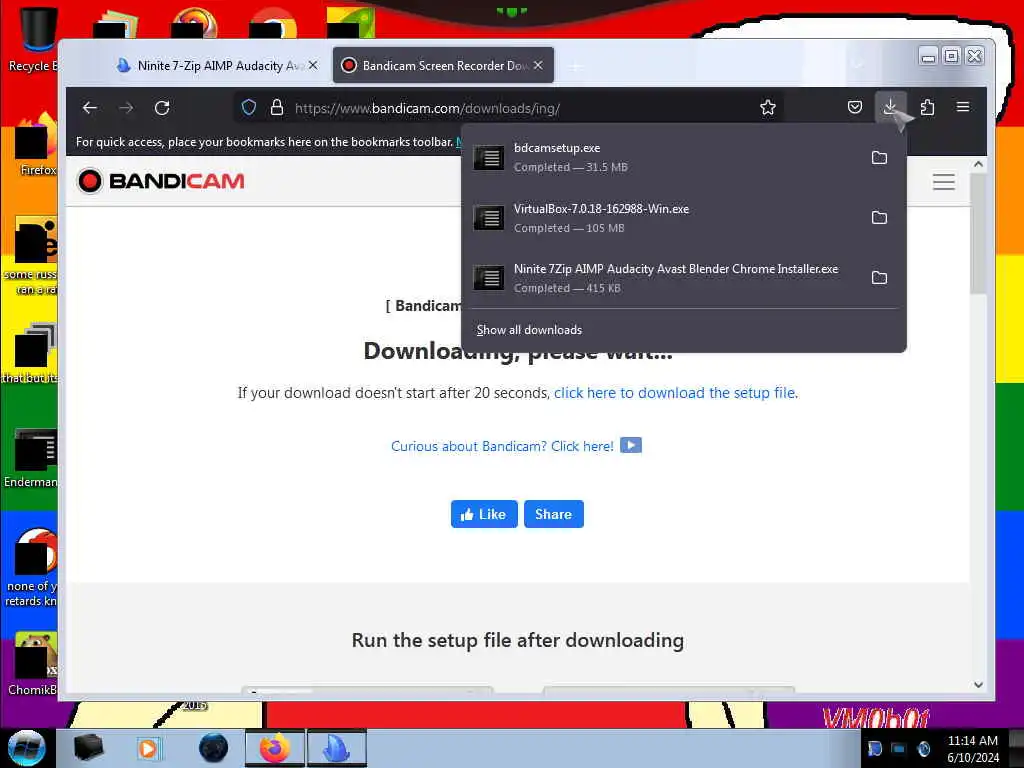Open the Windows Start menu
Image resolution: width=1024 pixels, height=768 pixels.
click(x=26, y=748)
